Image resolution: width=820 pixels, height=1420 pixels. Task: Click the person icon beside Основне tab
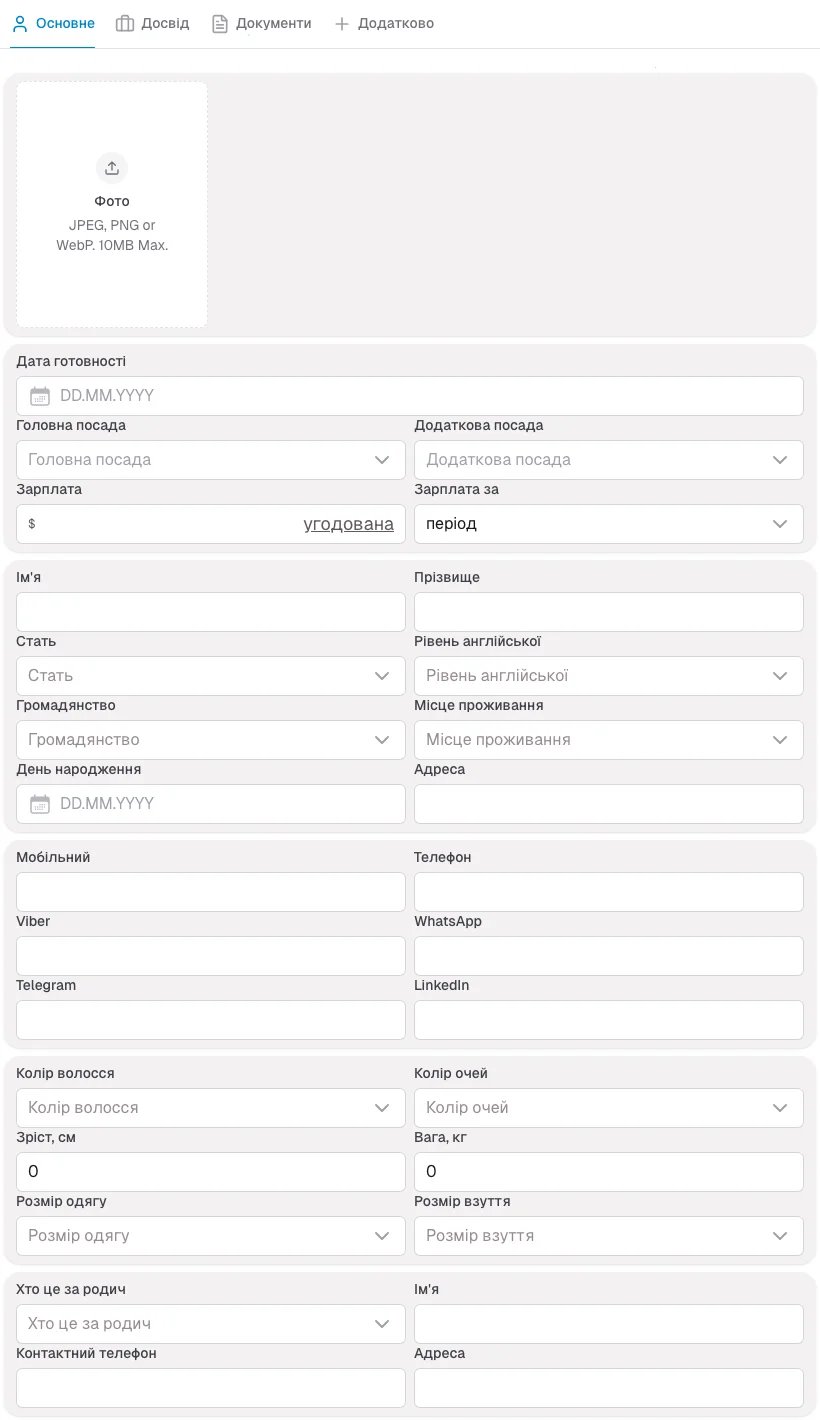coord(20,23)
